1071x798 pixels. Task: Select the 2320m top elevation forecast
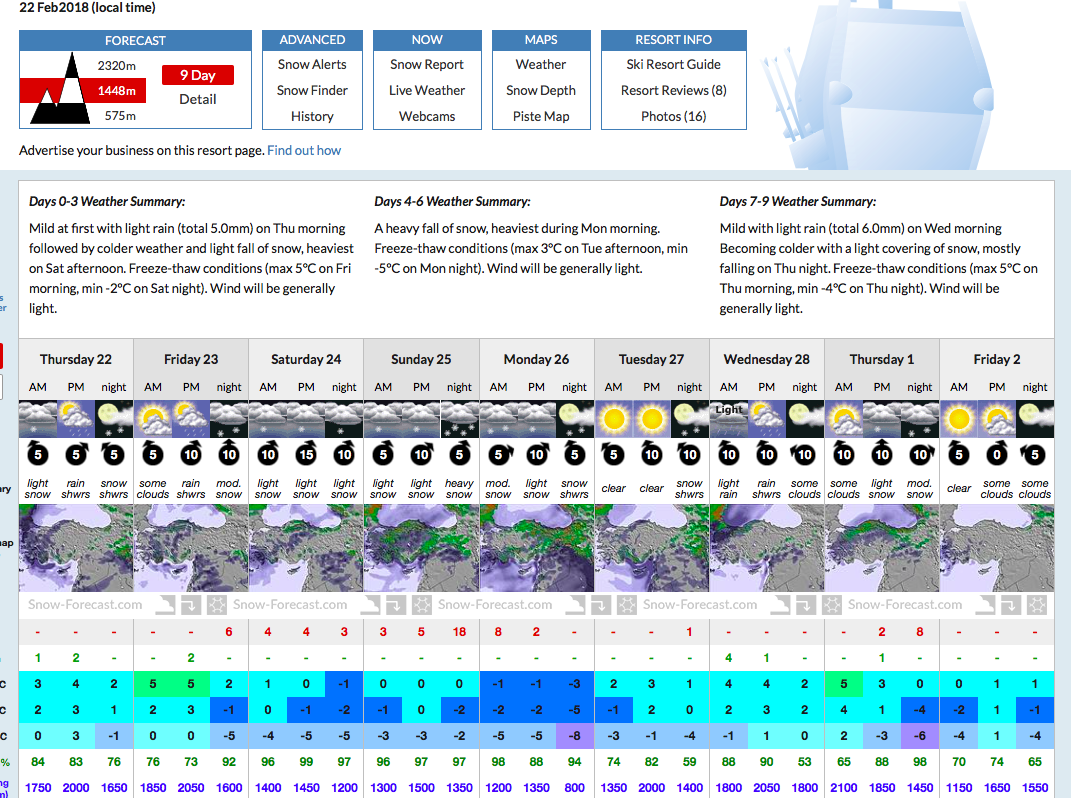pyautogui.click(x=117, y=66)
